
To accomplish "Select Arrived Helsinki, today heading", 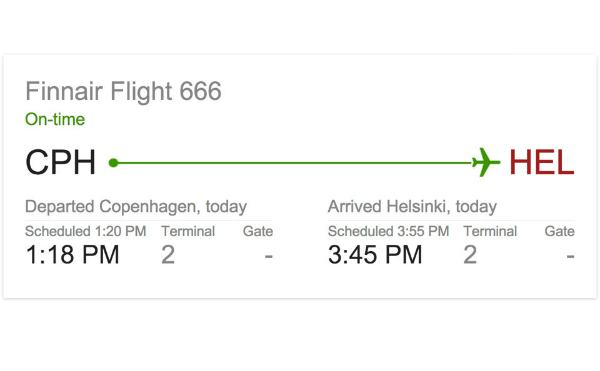I will pyautogui.click(x=412, y=207).
